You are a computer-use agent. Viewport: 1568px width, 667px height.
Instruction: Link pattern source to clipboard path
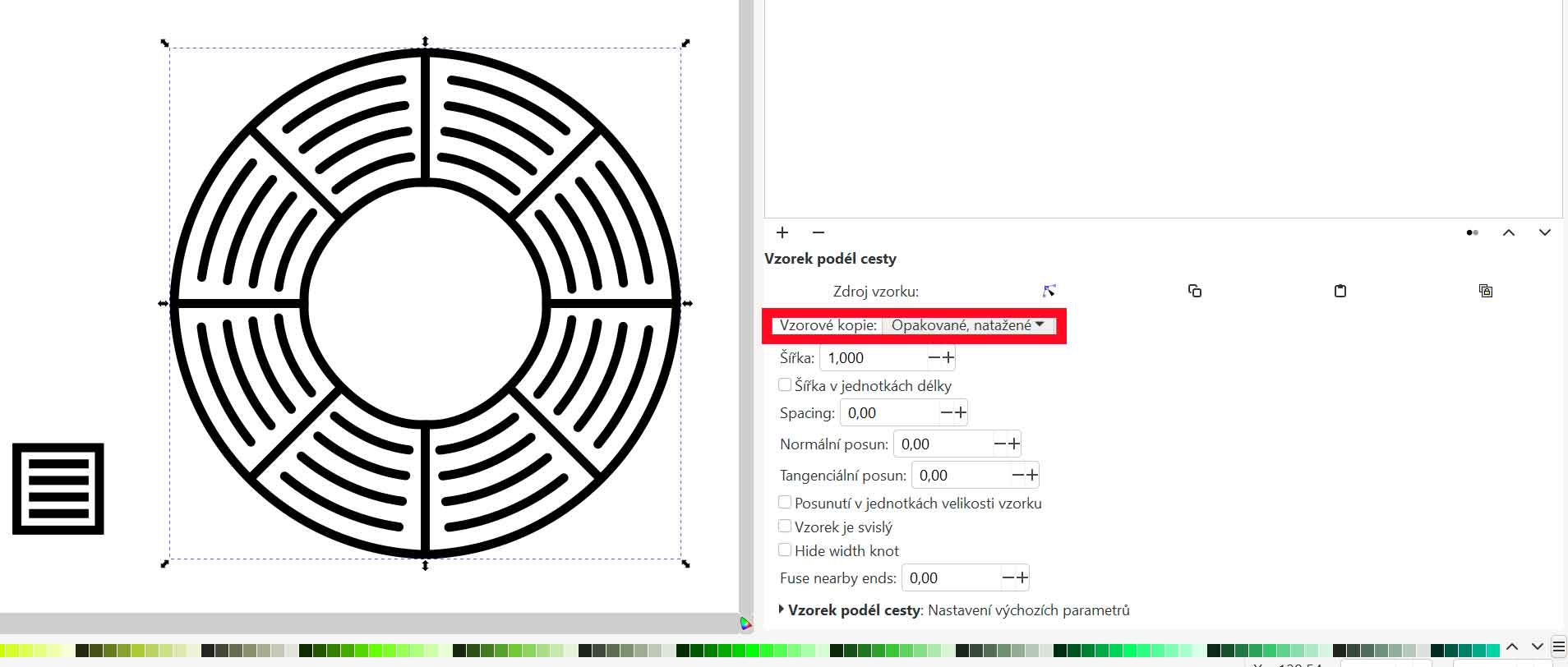pos(1485,291)
